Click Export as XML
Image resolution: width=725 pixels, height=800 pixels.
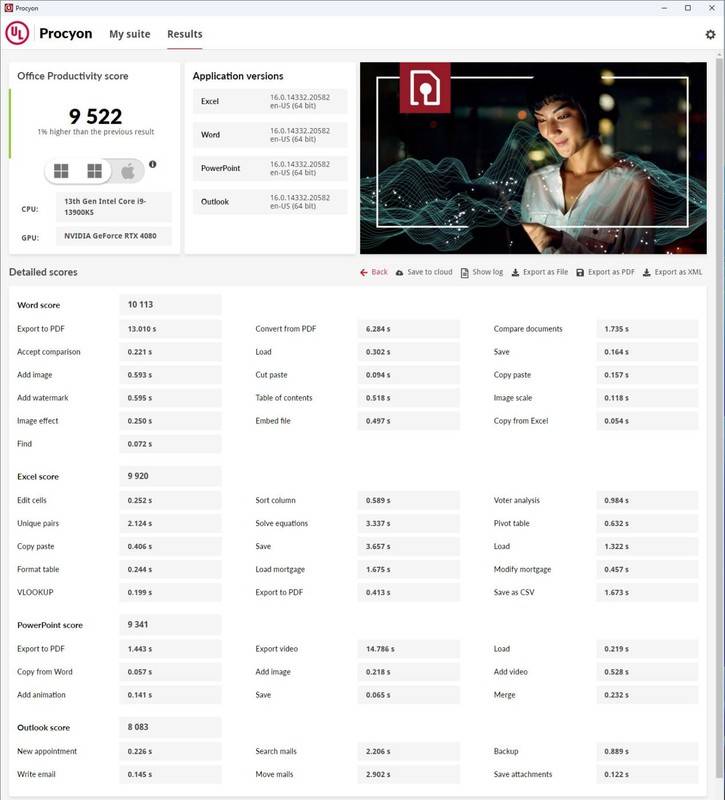(x=672, y=272)
